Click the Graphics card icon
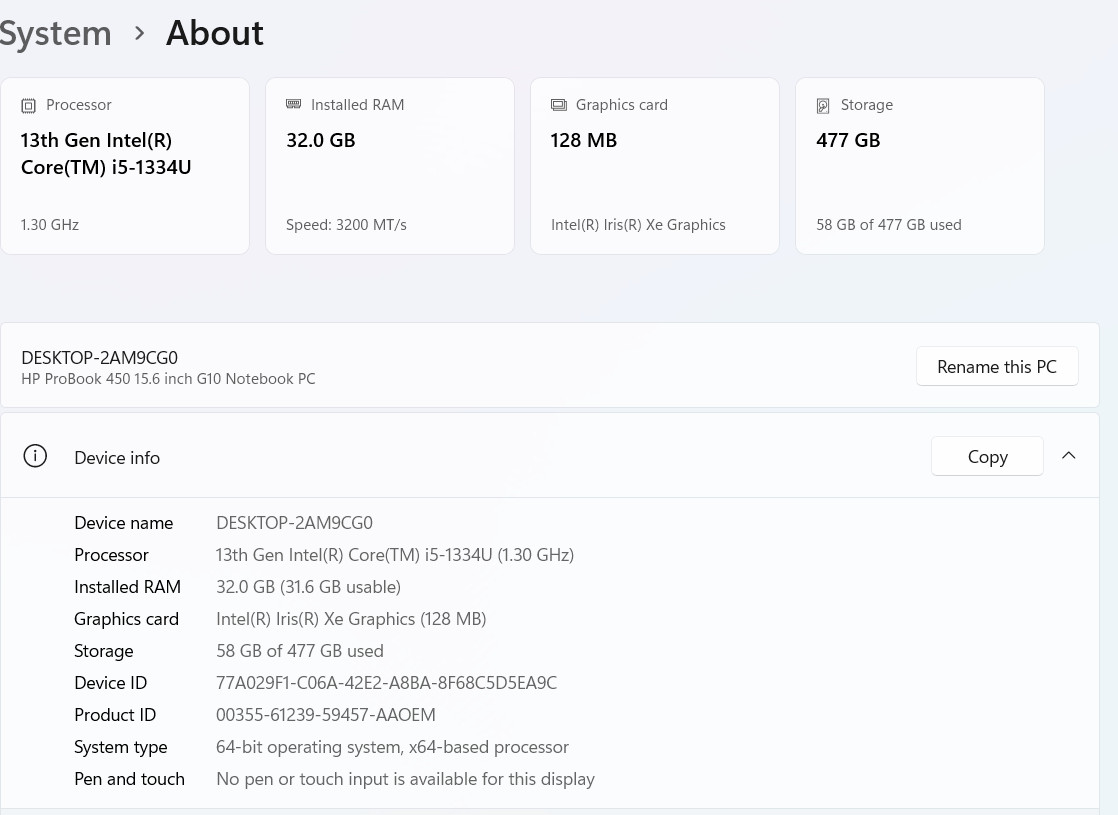The image size is (1118, 815). (x=559, y=105)
